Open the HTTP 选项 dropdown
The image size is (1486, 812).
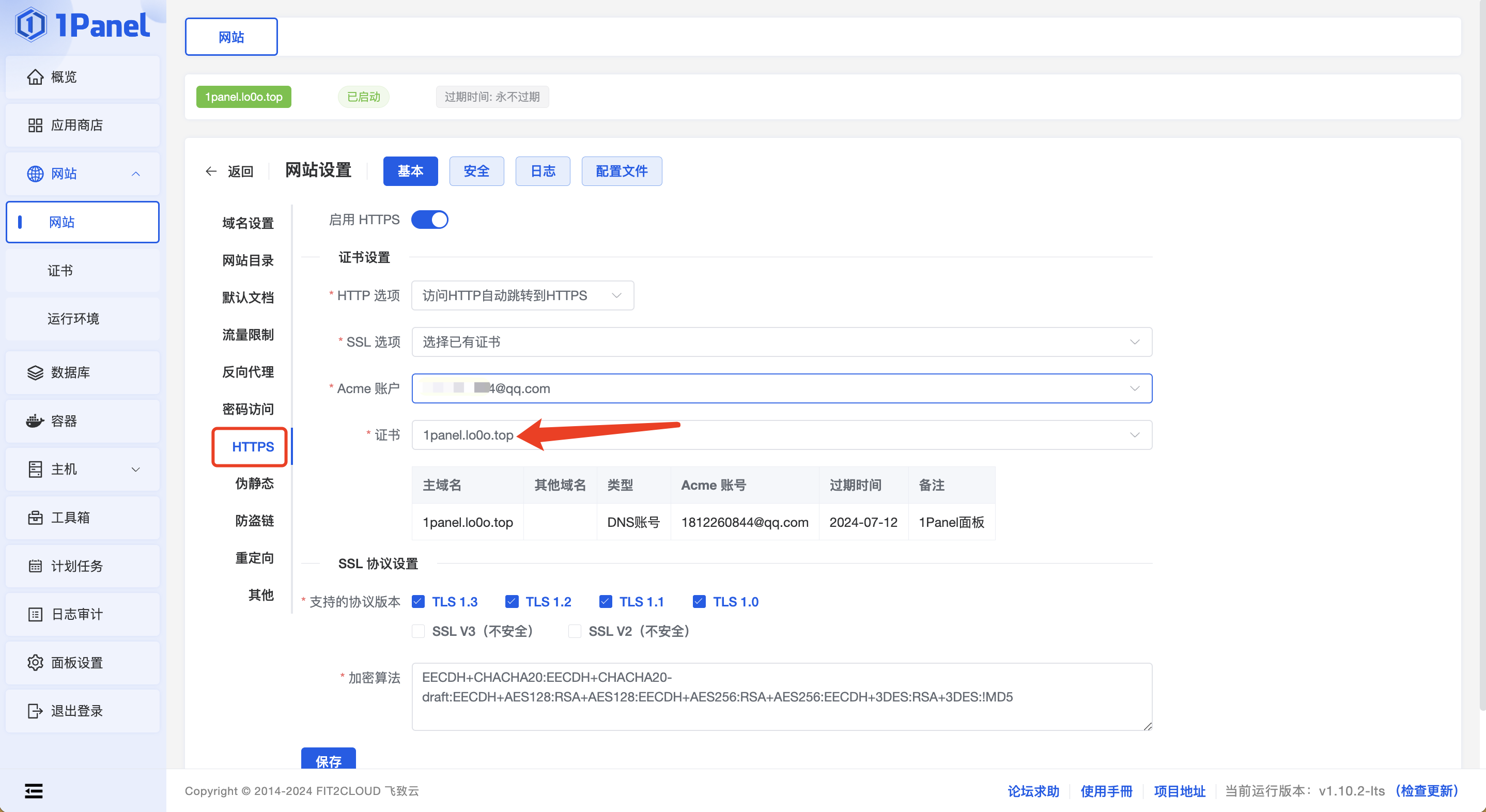[523, 295]
